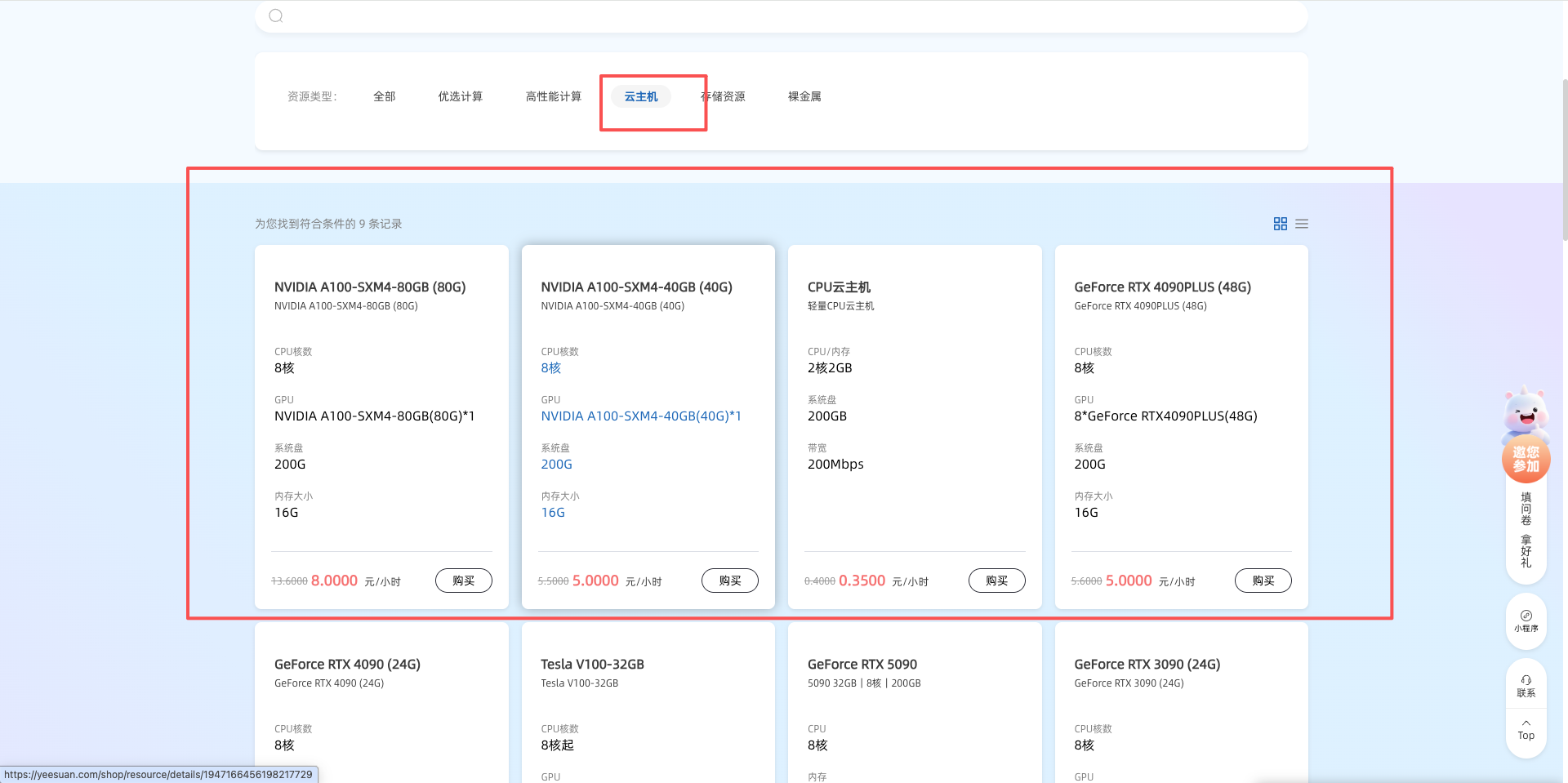The height and width of the screenshot is (783, 1568).
Task: Click the search magnifier icon
Action: (x=276, y=16)
